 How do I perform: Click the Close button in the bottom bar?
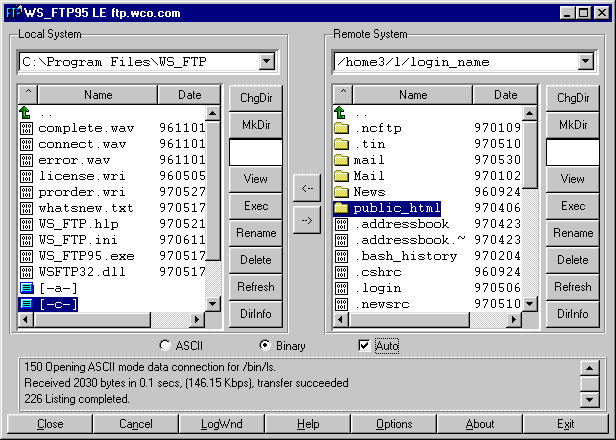pos(50,424)
